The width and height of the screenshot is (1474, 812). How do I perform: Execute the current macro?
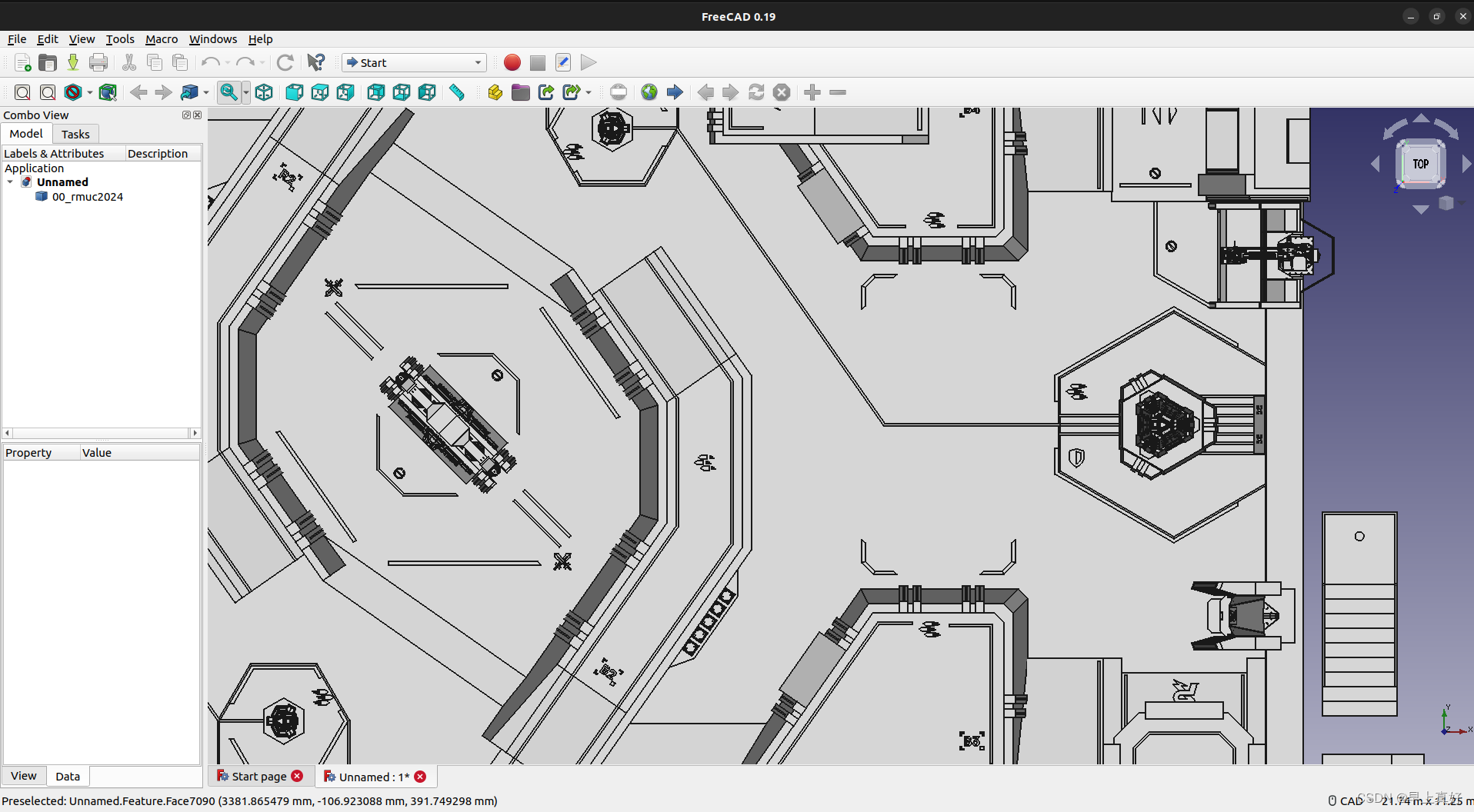point(587,62)
